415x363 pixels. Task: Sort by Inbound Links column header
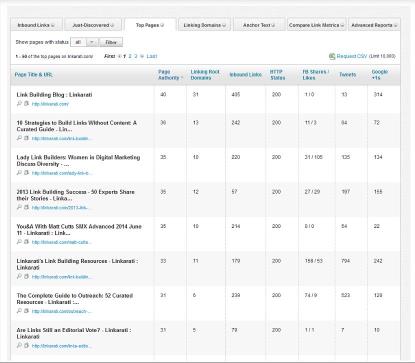[x=245, y=75]
